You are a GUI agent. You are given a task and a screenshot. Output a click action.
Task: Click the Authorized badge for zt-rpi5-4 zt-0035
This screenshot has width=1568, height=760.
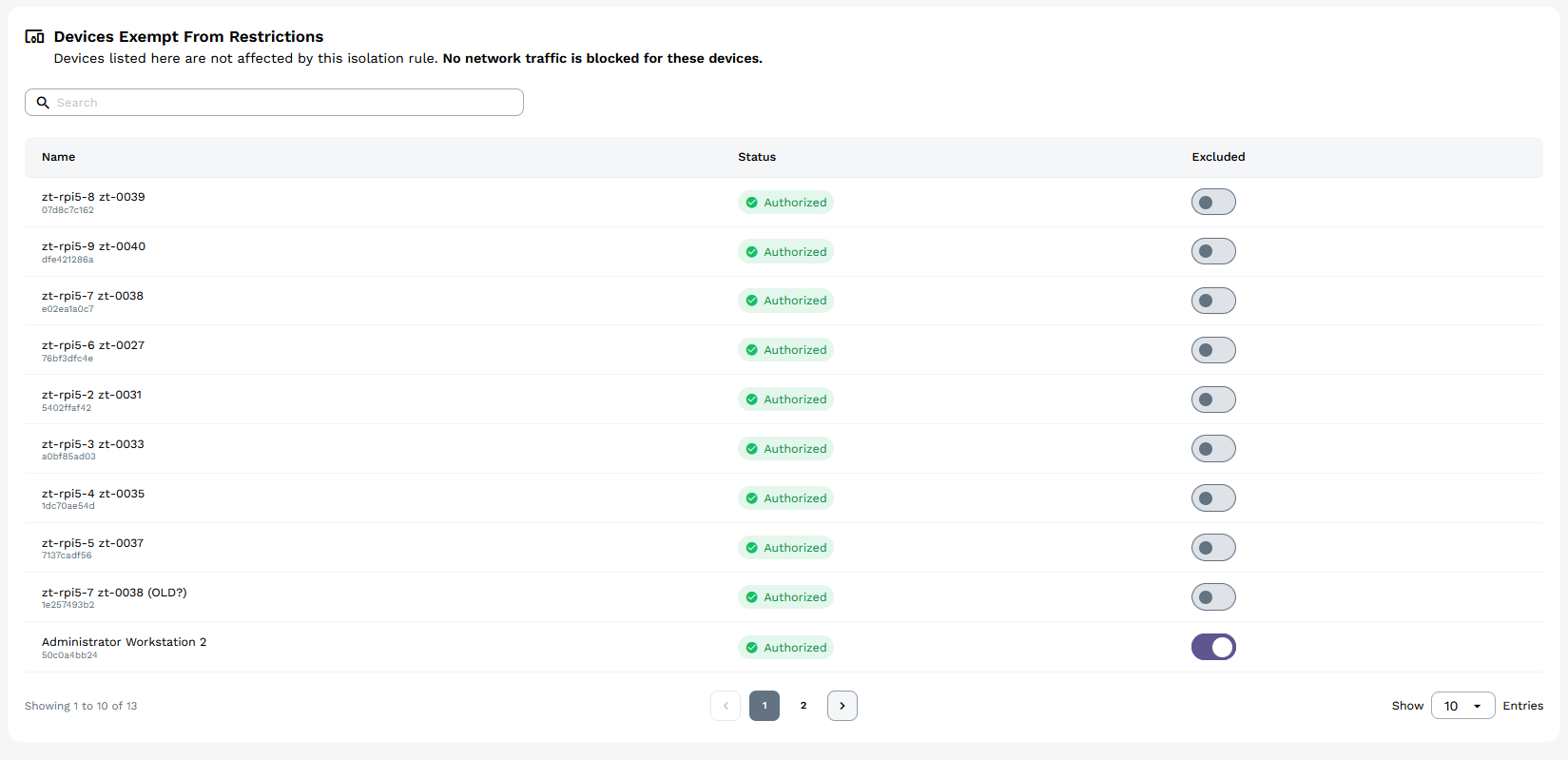[x=785, y=498]
